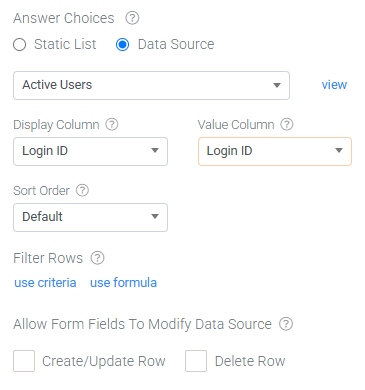The height and width of the screenshot is (390, 365).
Task: Expand the Value Column Login ID dropdown
Action: 275,151
